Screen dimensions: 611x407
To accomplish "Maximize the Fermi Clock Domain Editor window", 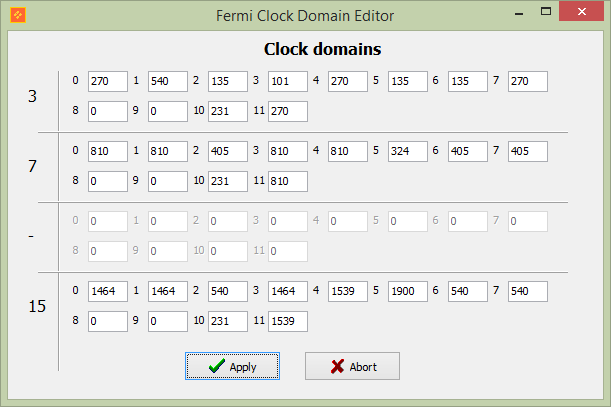I will point(546,11).
